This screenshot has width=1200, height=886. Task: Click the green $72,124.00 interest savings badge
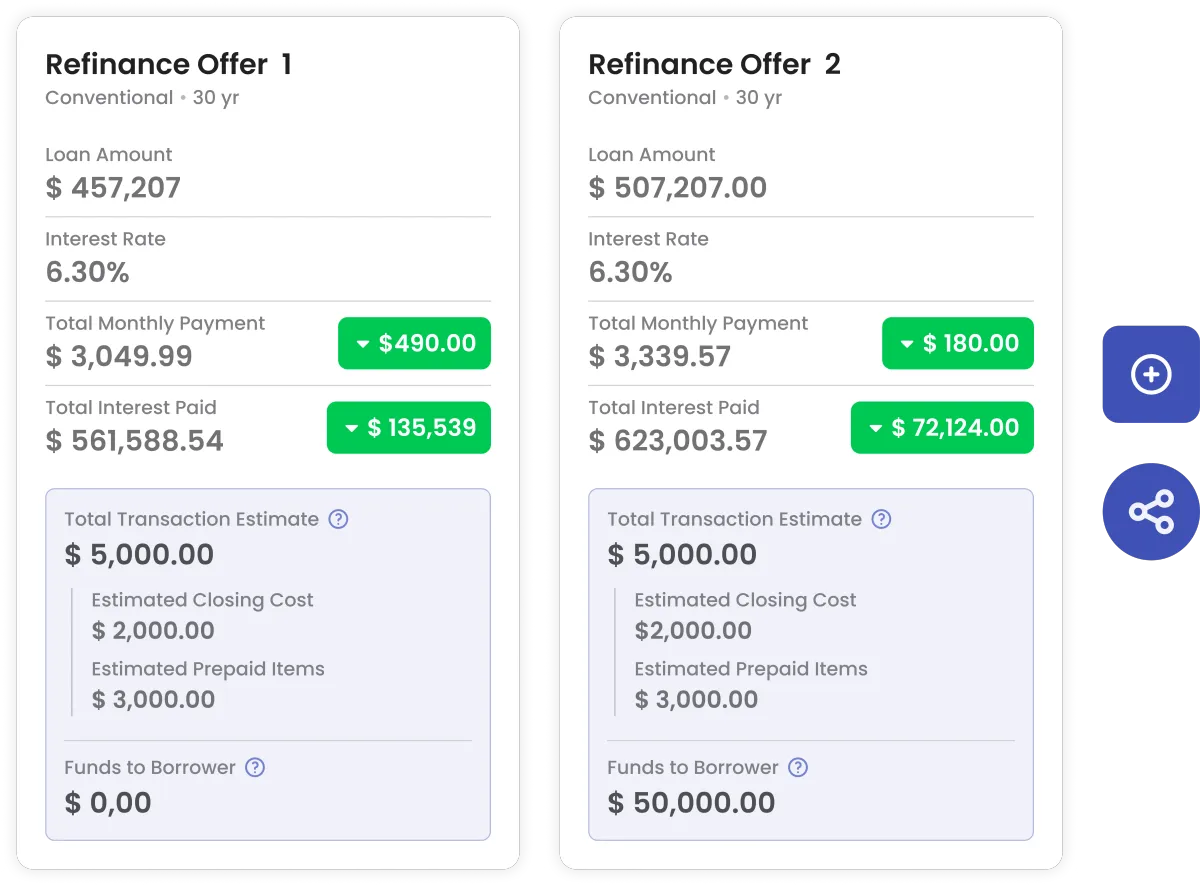pos(942,428)
